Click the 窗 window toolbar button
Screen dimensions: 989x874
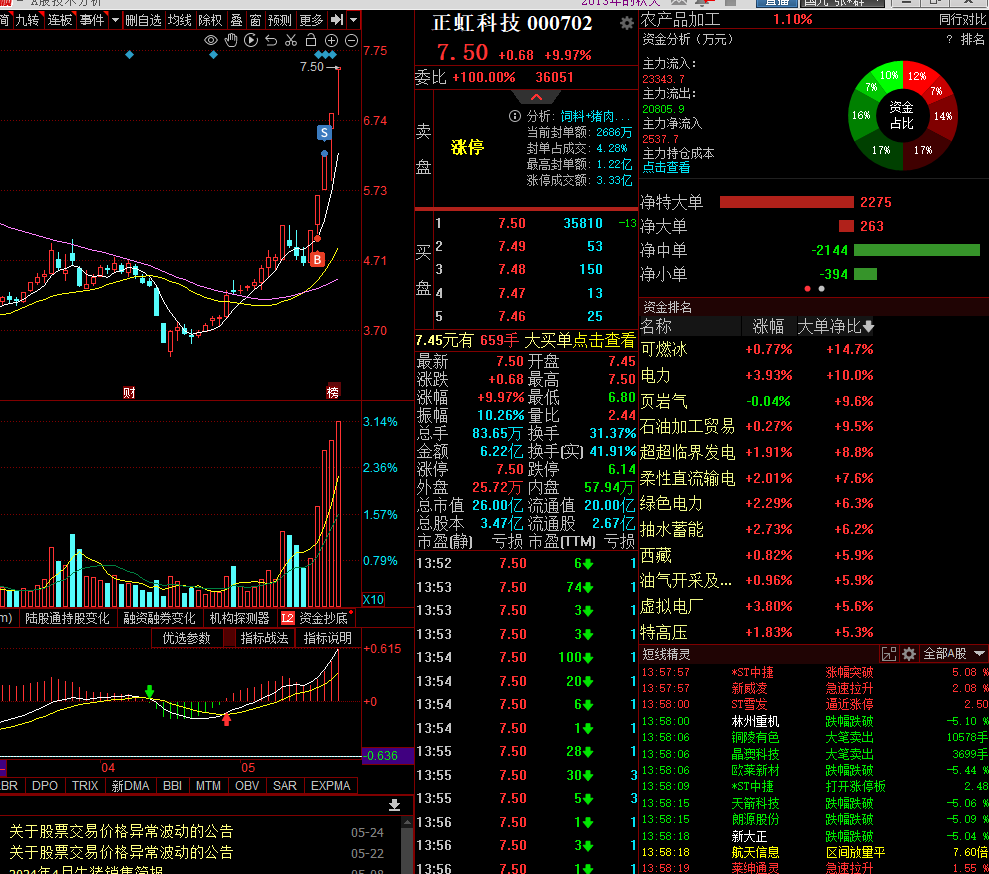(x=255, y=20)
